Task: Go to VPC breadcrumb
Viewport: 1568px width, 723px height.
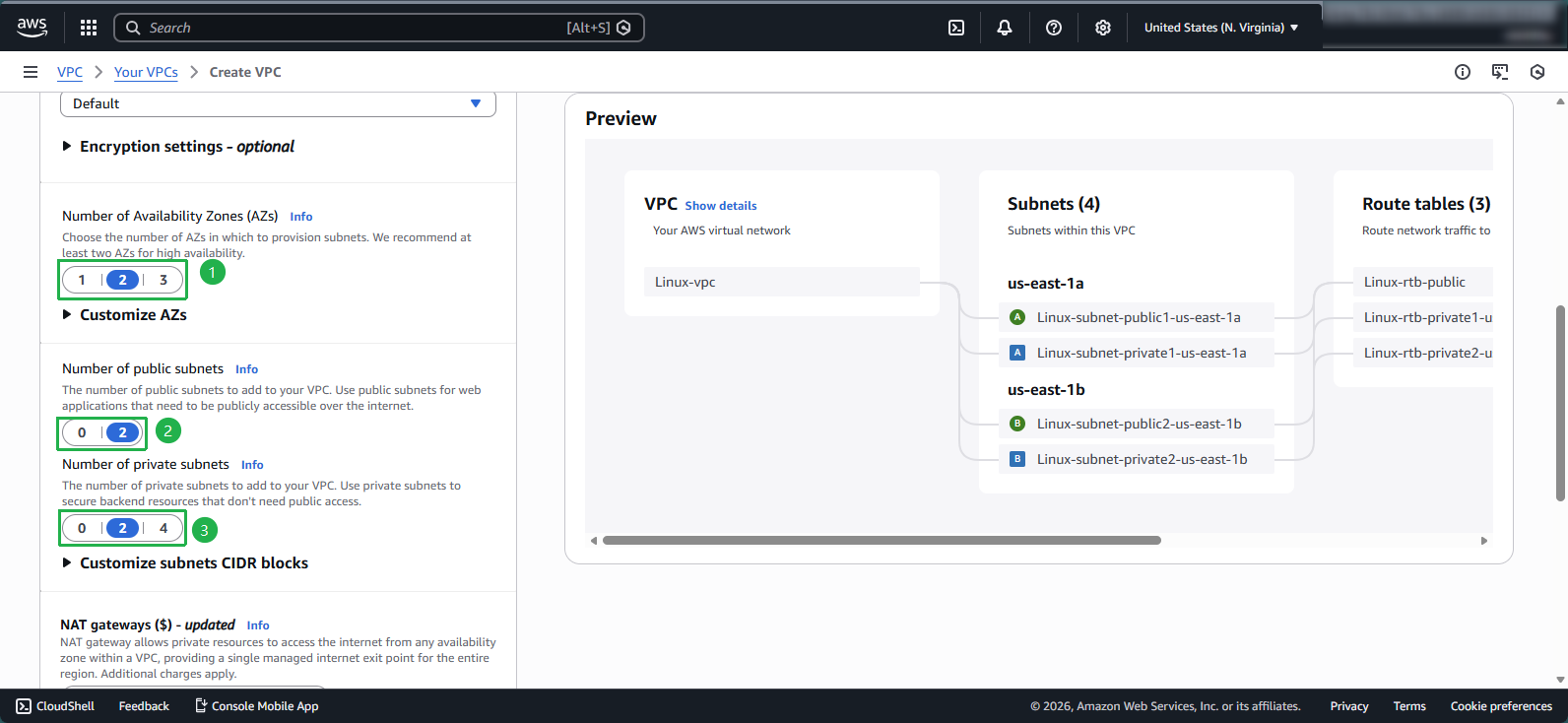Action: (70, 72)
